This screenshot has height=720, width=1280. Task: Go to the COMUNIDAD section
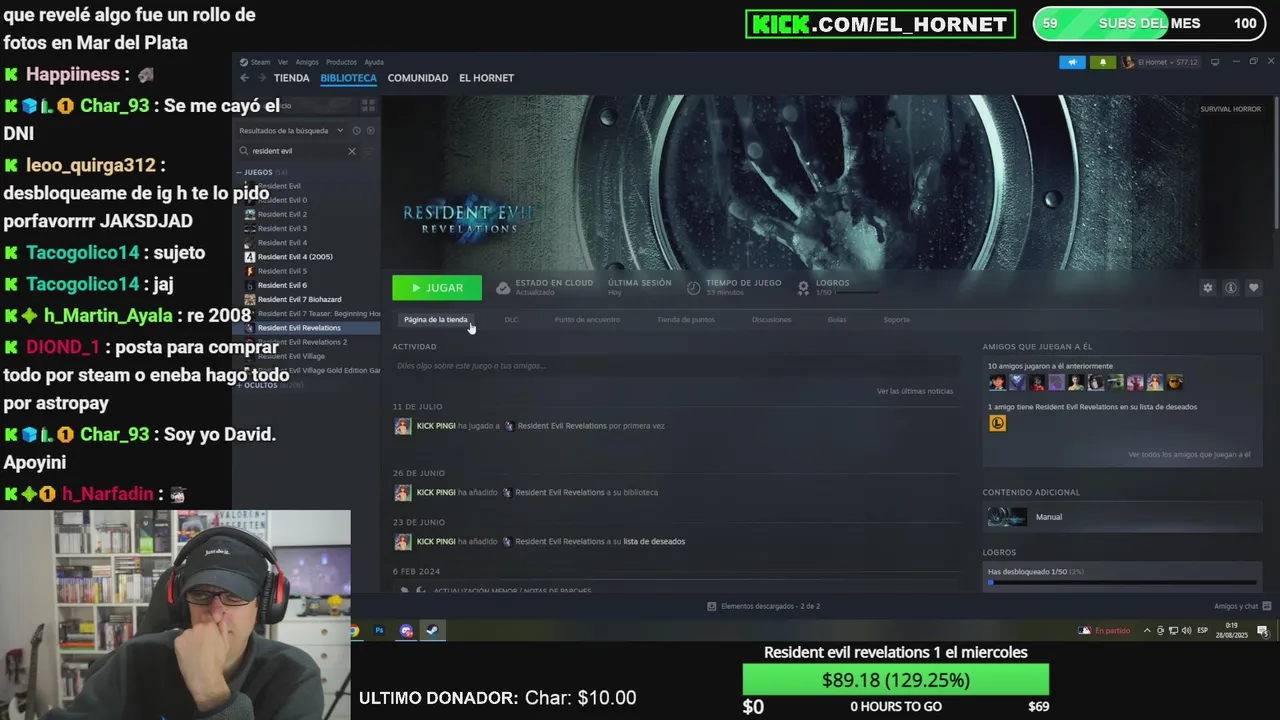click(418, 78)
